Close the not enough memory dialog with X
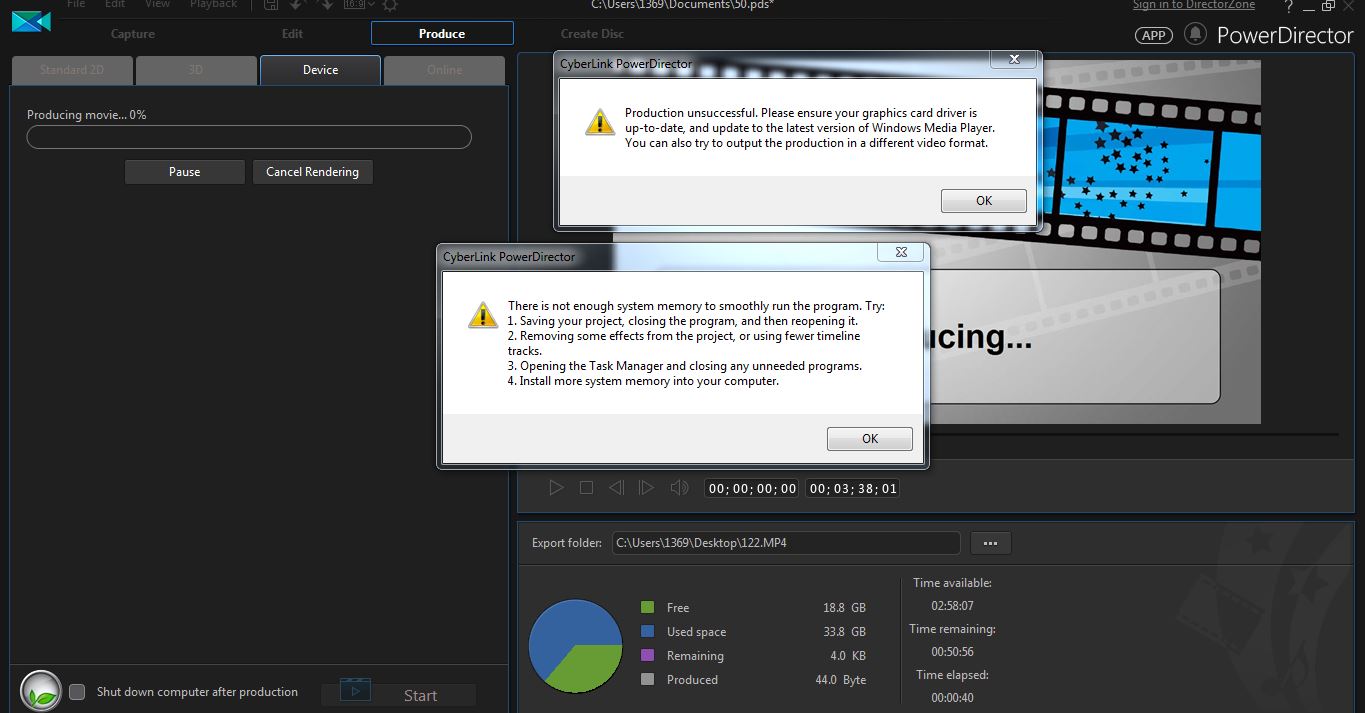Viewport: 1365px width, 713px height. pos(901,252)
